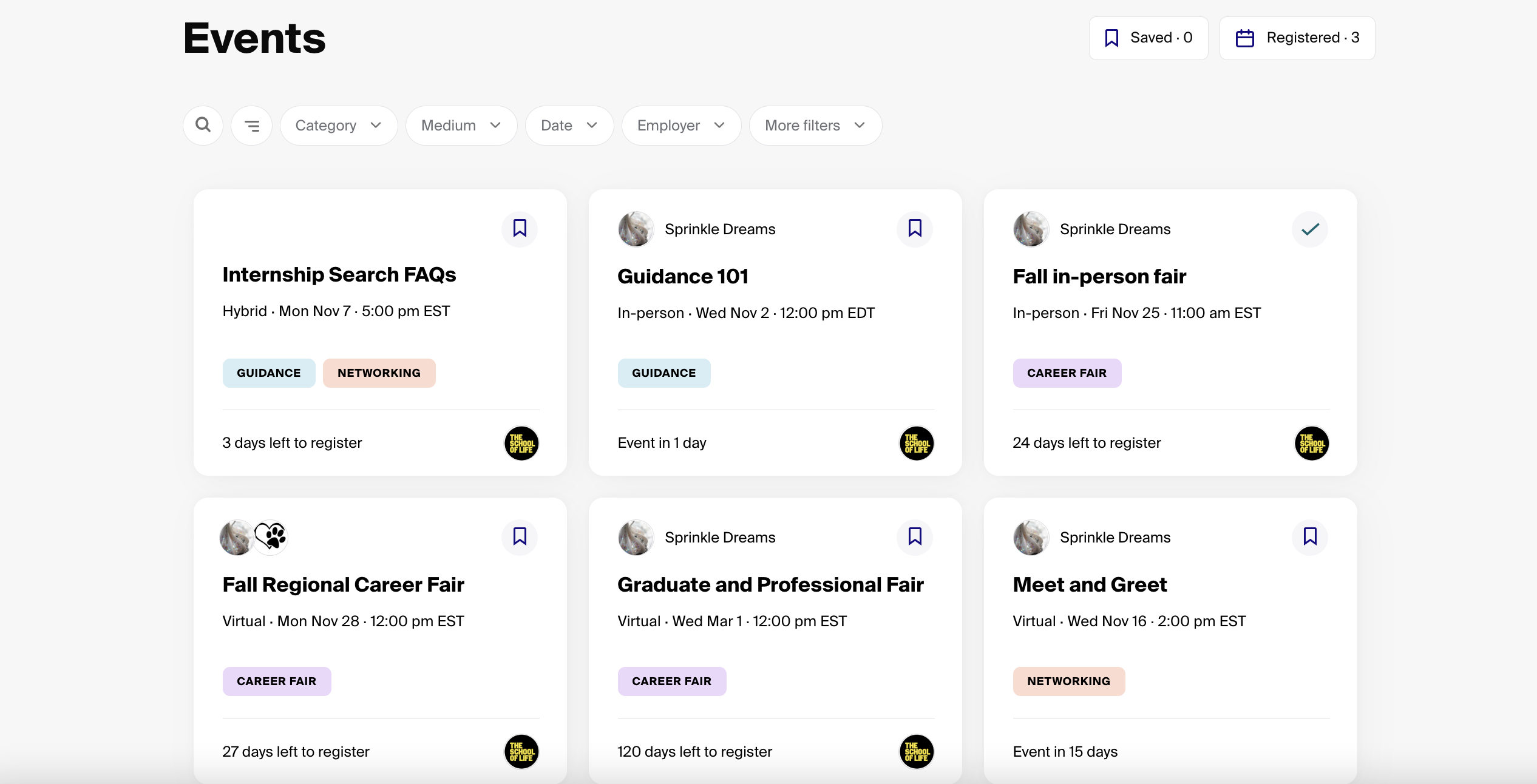Click '120 days left to register' text
This screenshot has height=784, width=1537.
pos(695,752)
